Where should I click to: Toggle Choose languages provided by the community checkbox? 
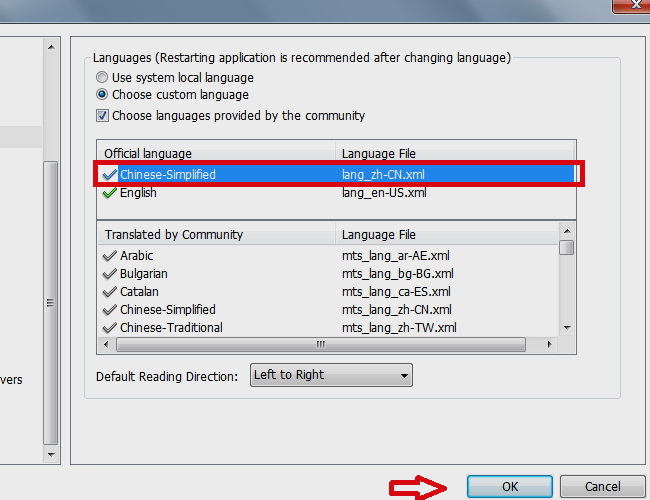click(x=102, y=116)
